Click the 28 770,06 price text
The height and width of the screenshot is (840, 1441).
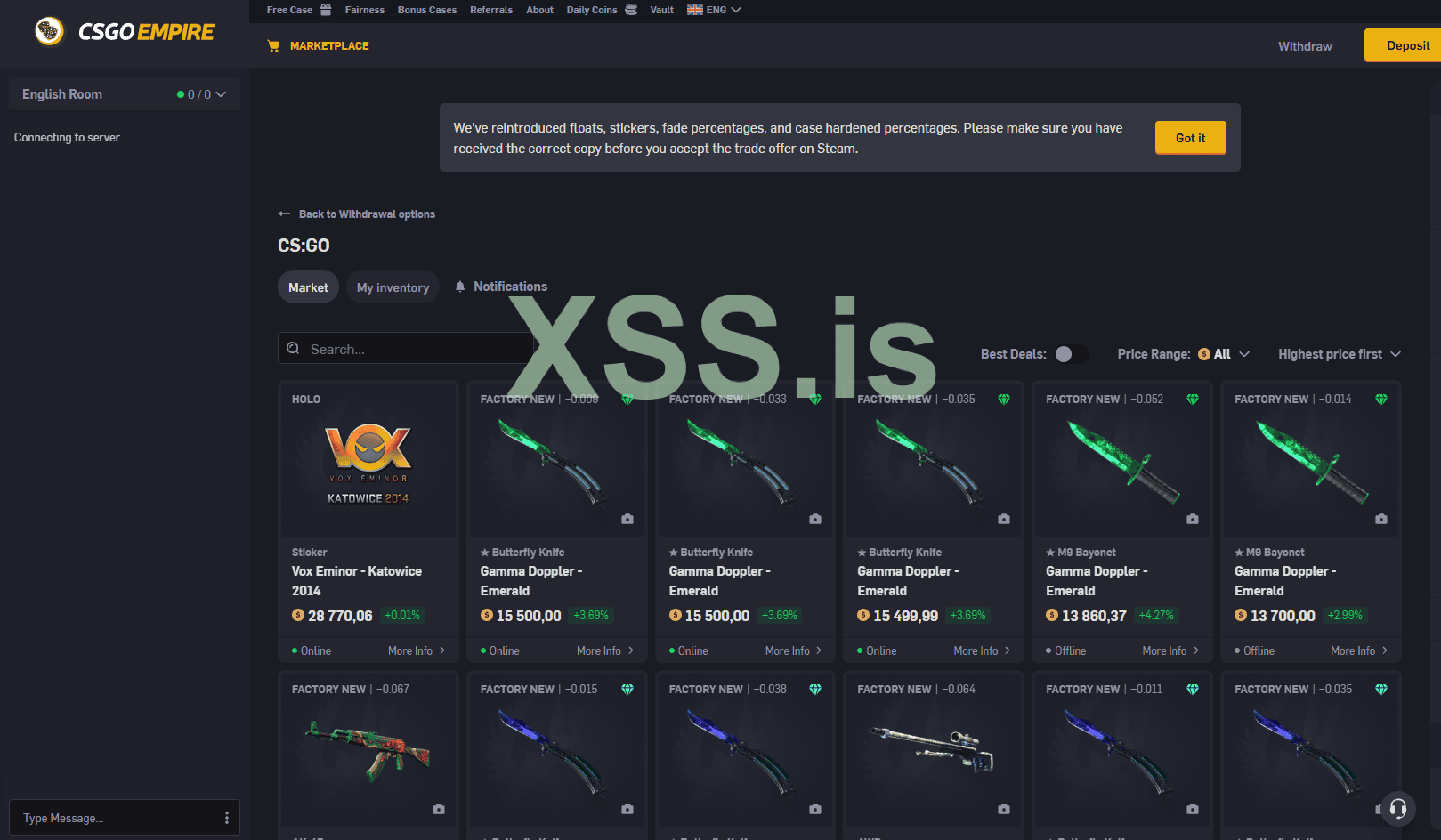coord(340,616)
